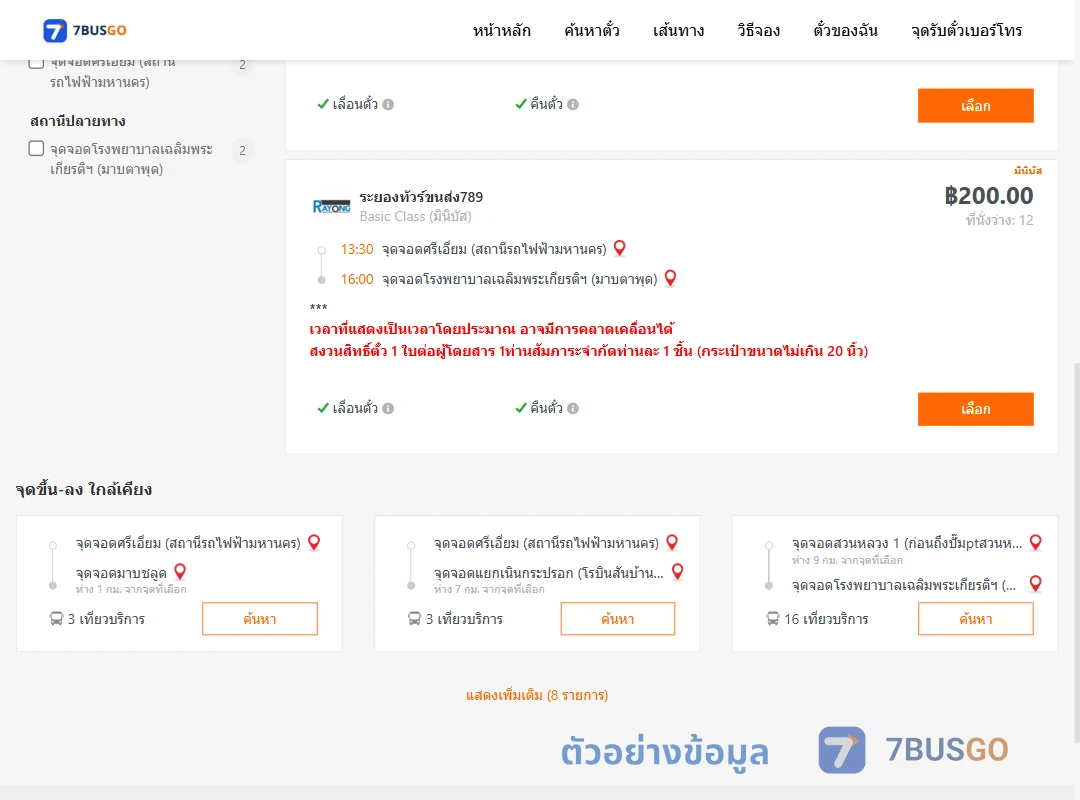Click ค้นหา button for the จุดจอดมาบชลูด route
Image resolution: width=1080 pixels, height=800 pixels.
(x=260, y=619)
